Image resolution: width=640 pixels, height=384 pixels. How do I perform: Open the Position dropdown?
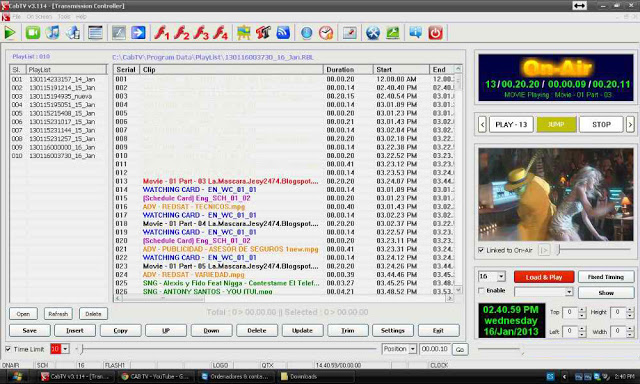[413, 349]
